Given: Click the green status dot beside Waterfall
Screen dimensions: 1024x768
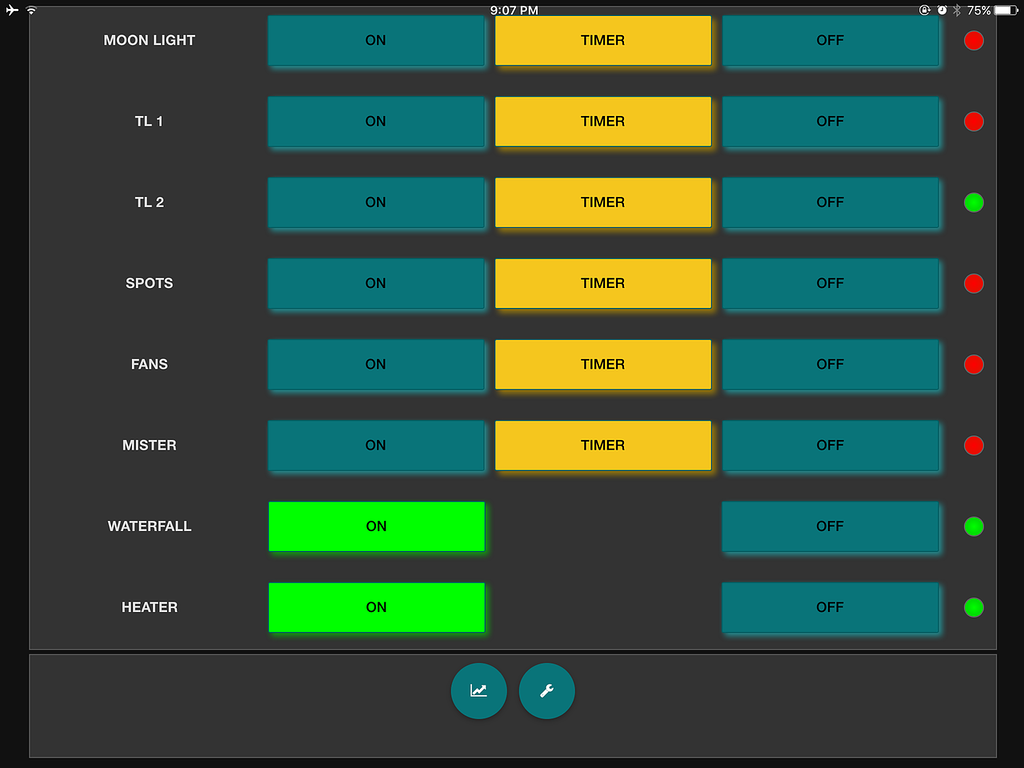Looking at the screenshot, I should [x=973, y=526].
